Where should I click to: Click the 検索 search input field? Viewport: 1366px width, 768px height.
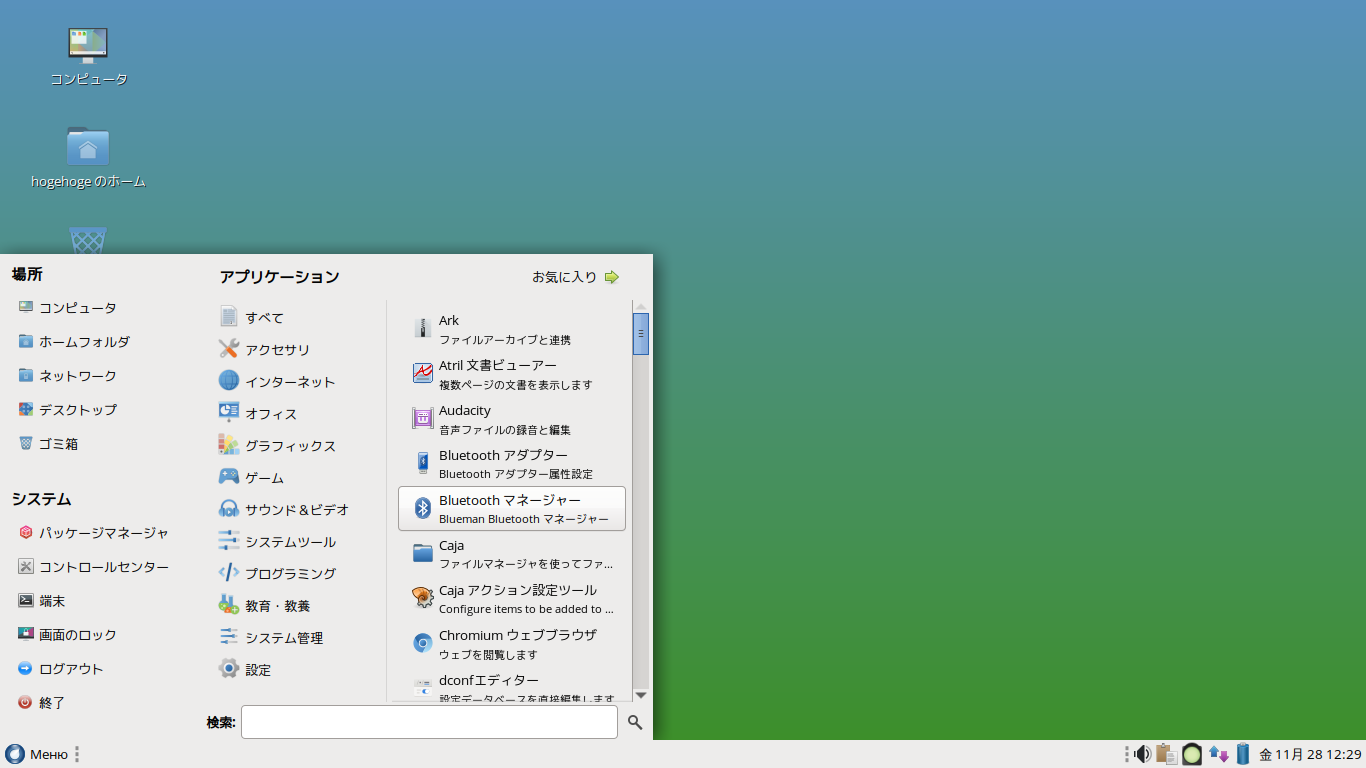coord(429,722)
